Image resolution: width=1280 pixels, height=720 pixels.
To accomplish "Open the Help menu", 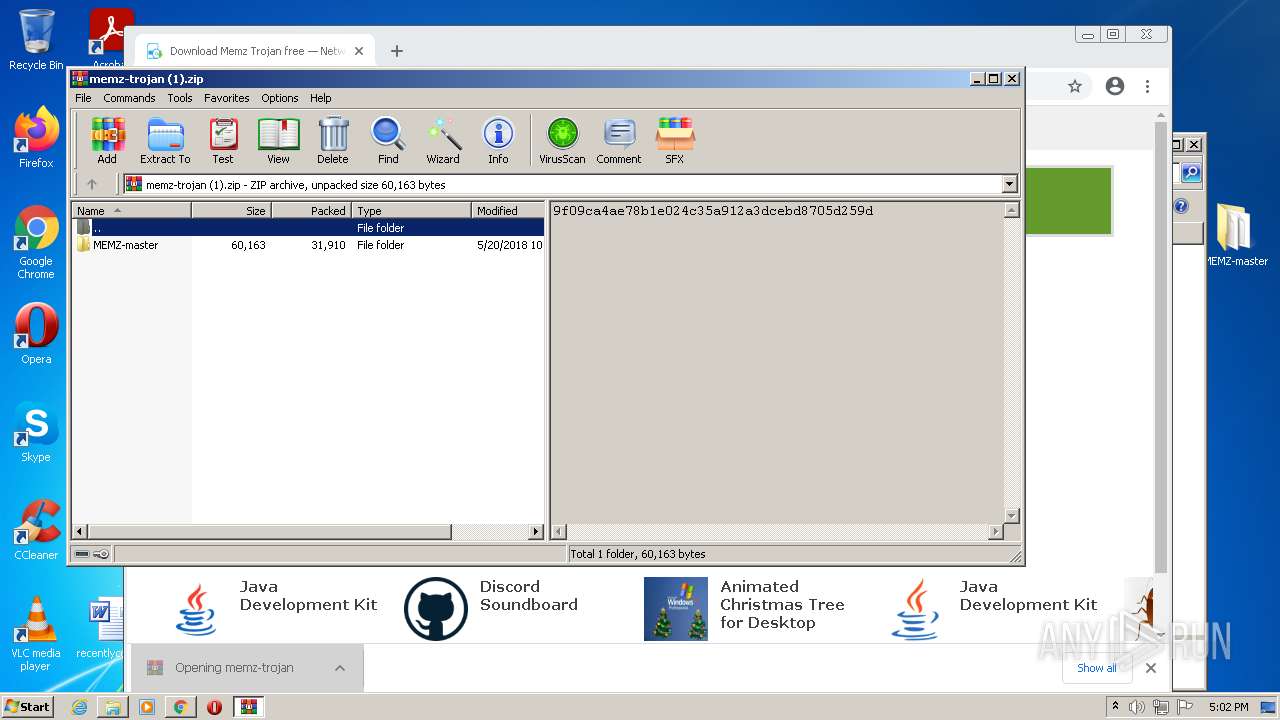I will coord(320,98).
